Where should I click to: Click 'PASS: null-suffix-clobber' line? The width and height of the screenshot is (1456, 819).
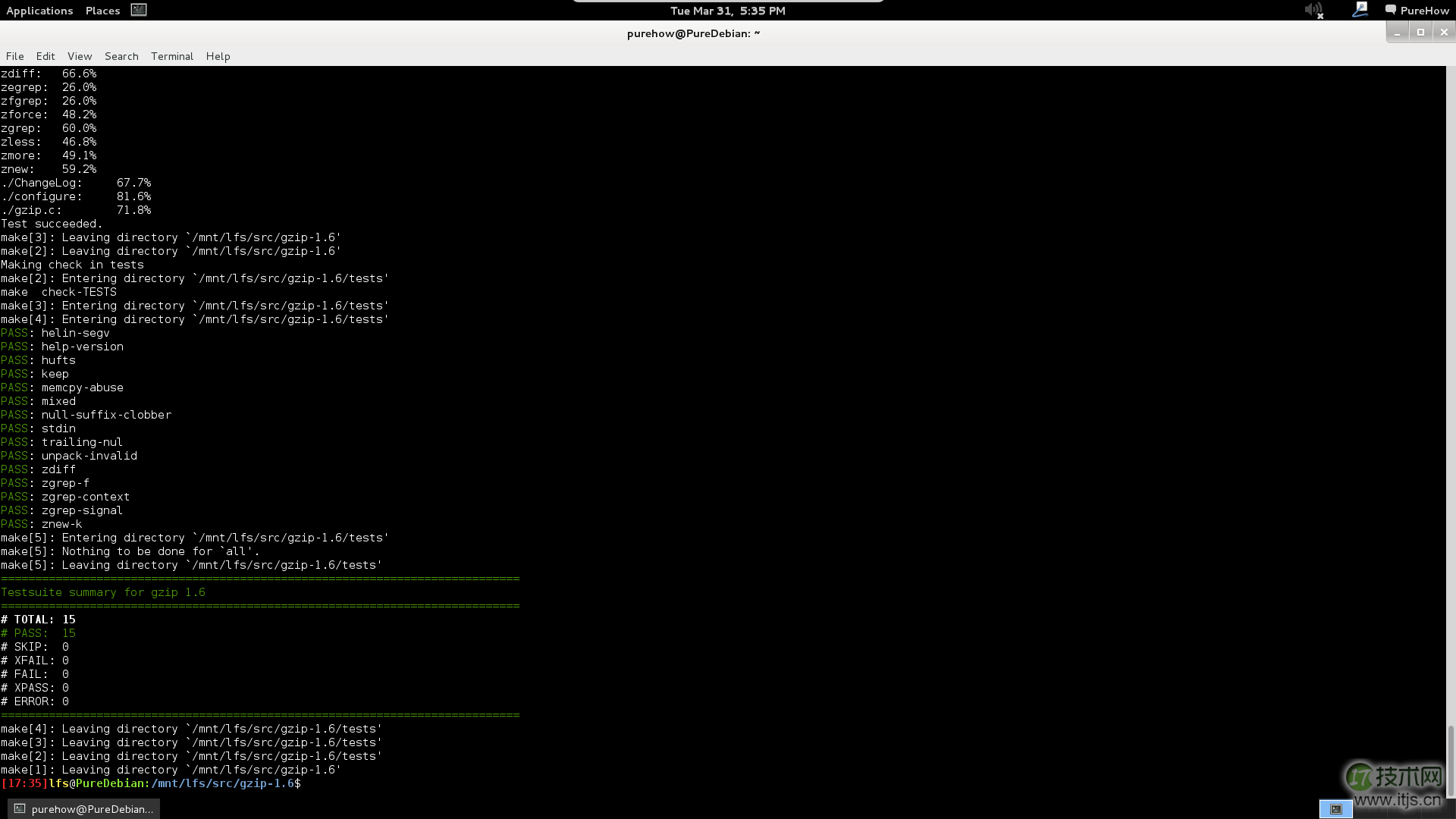86,415
